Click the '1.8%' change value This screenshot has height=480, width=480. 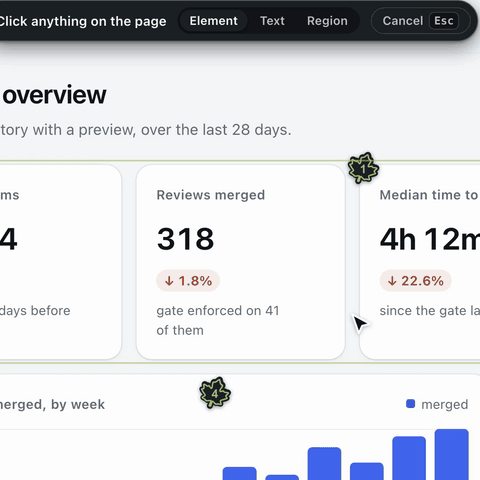(195, 281)
